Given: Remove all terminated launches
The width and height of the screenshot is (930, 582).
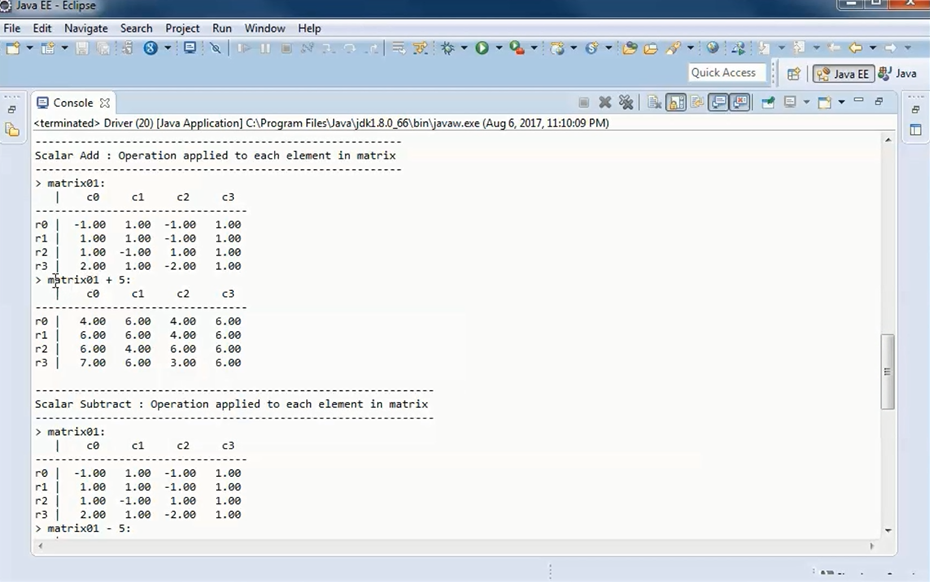Looking at the screenshot, I should 627,101.
